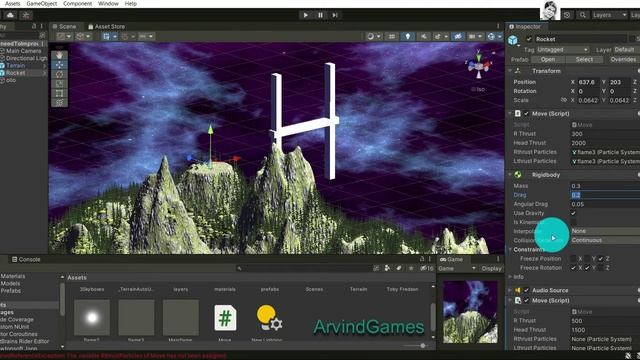Select the Scale tool

[x=60, y=84]
